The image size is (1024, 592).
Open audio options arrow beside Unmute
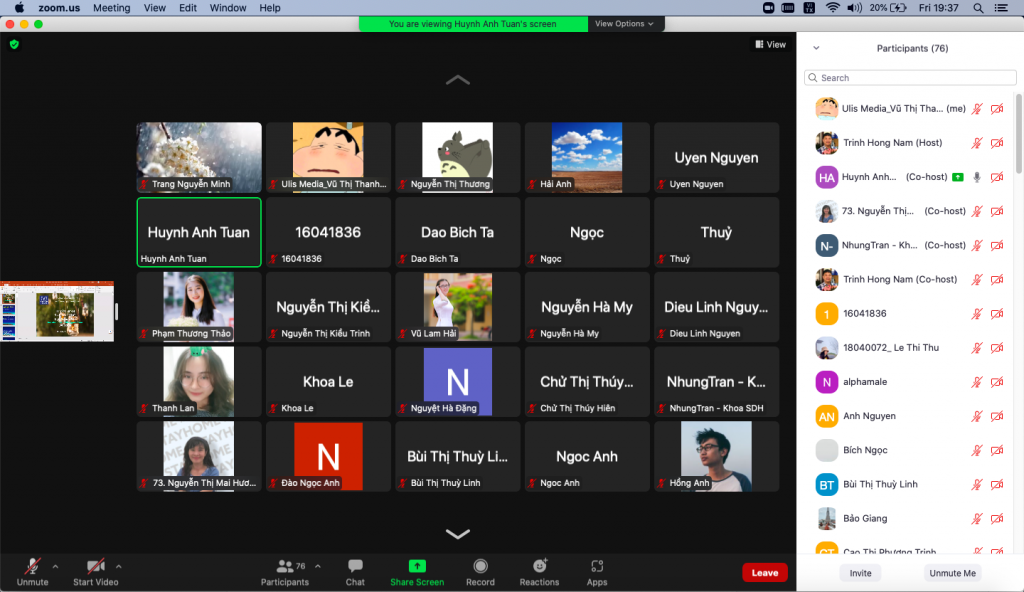[55, 566]
